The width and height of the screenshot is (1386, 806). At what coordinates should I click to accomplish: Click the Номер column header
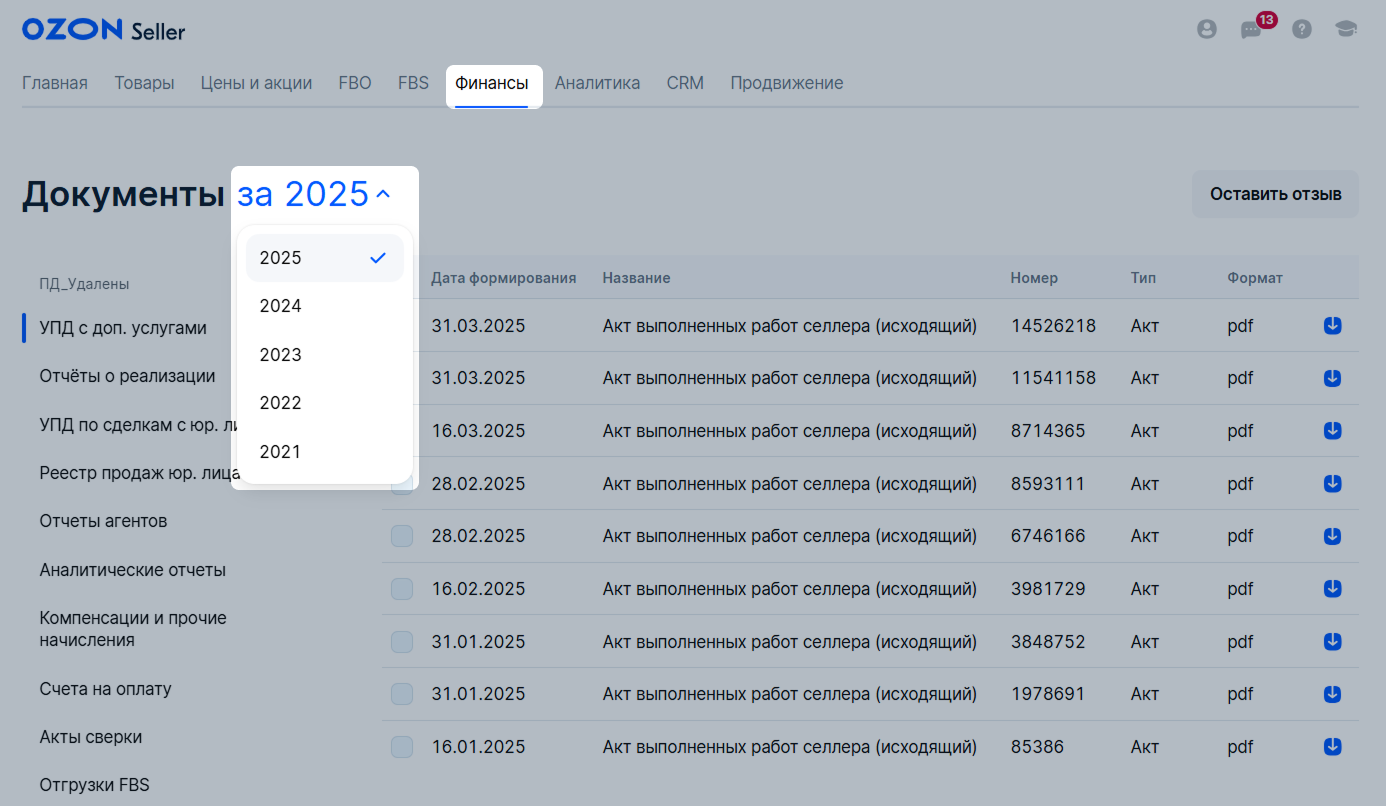(1034, 278)
